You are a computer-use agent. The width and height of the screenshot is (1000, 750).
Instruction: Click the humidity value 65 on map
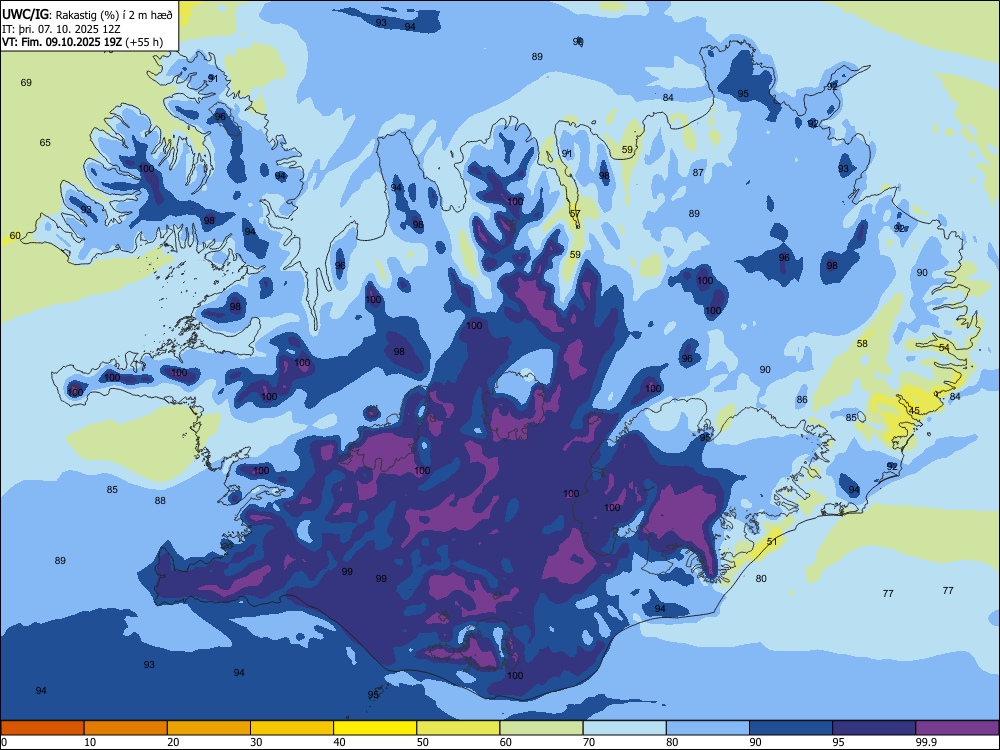tap(45, 142)
